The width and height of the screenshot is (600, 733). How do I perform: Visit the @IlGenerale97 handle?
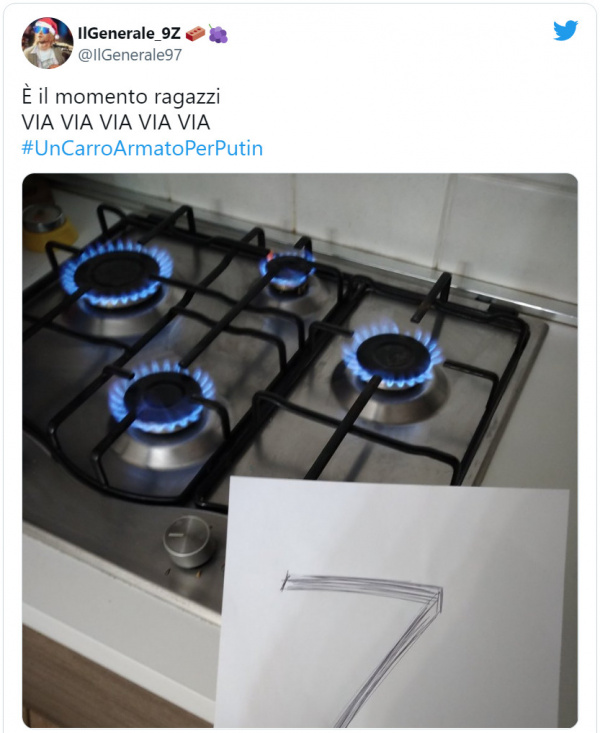pyautogui.click(x=130, y=55)
